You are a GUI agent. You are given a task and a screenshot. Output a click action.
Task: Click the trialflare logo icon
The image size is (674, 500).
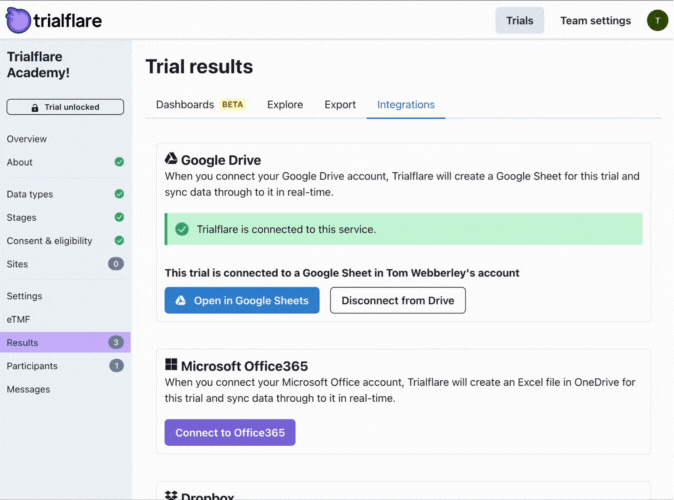point(18,20)
